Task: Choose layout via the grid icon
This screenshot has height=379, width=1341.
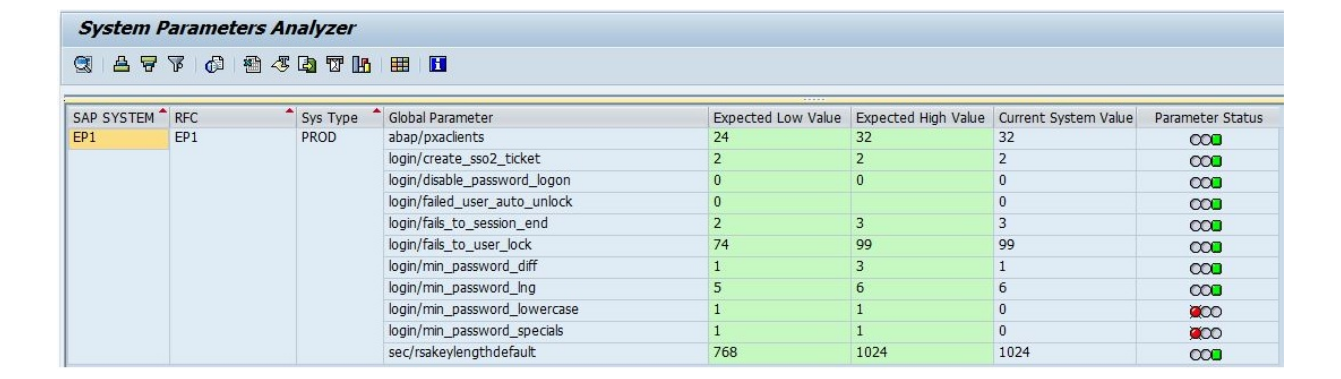Action: (400, 65)
